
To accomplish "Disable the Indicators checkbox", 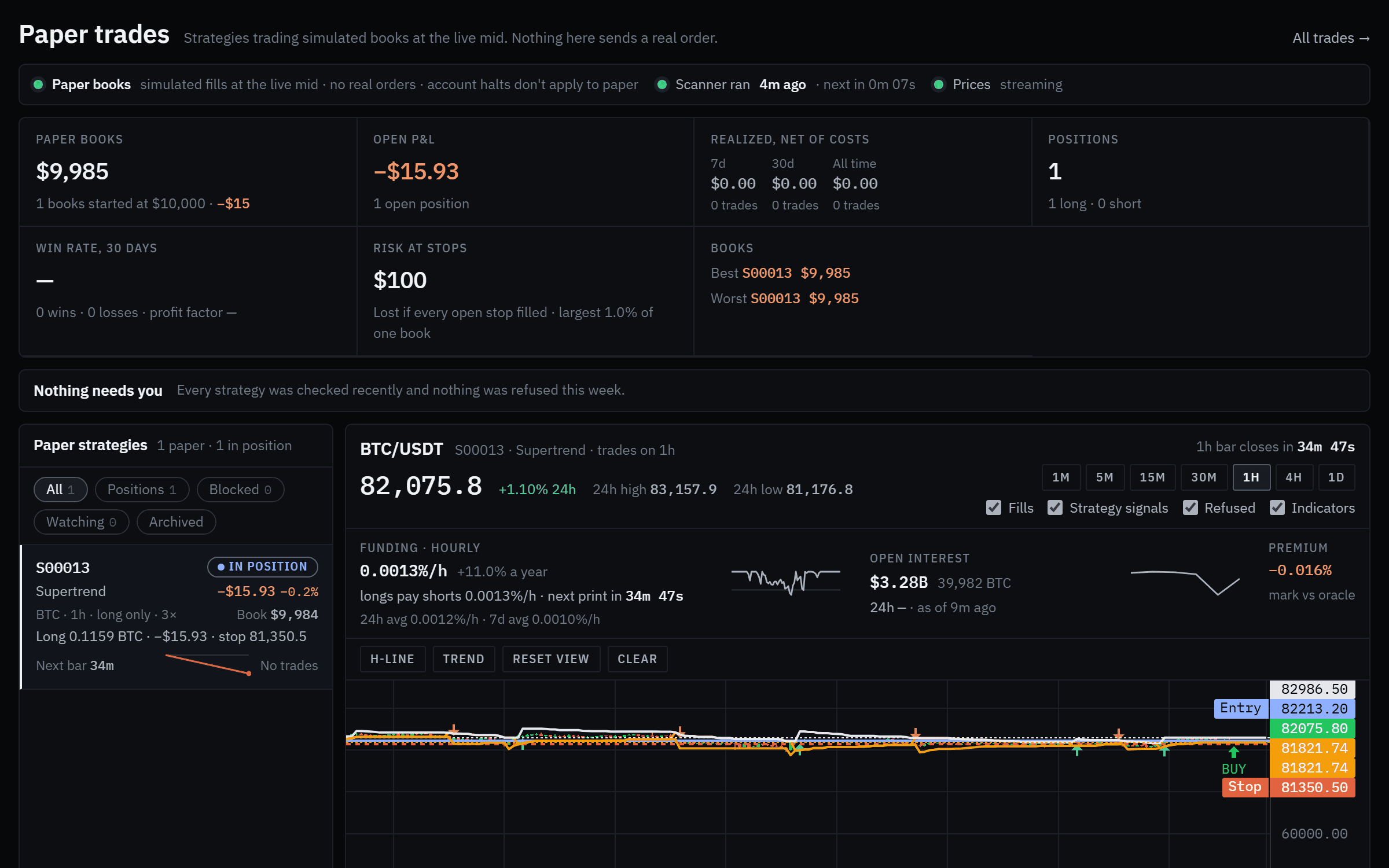I will tap(1277, 507).
